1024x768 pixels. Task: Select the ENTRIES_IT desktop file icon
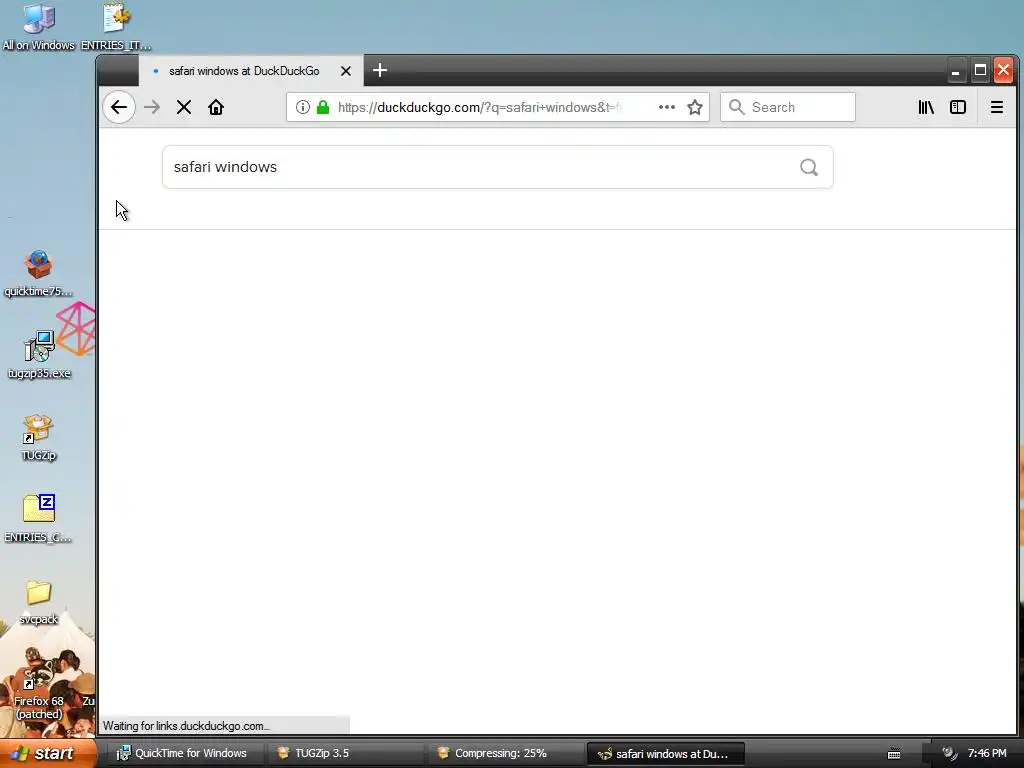point(116,27)
